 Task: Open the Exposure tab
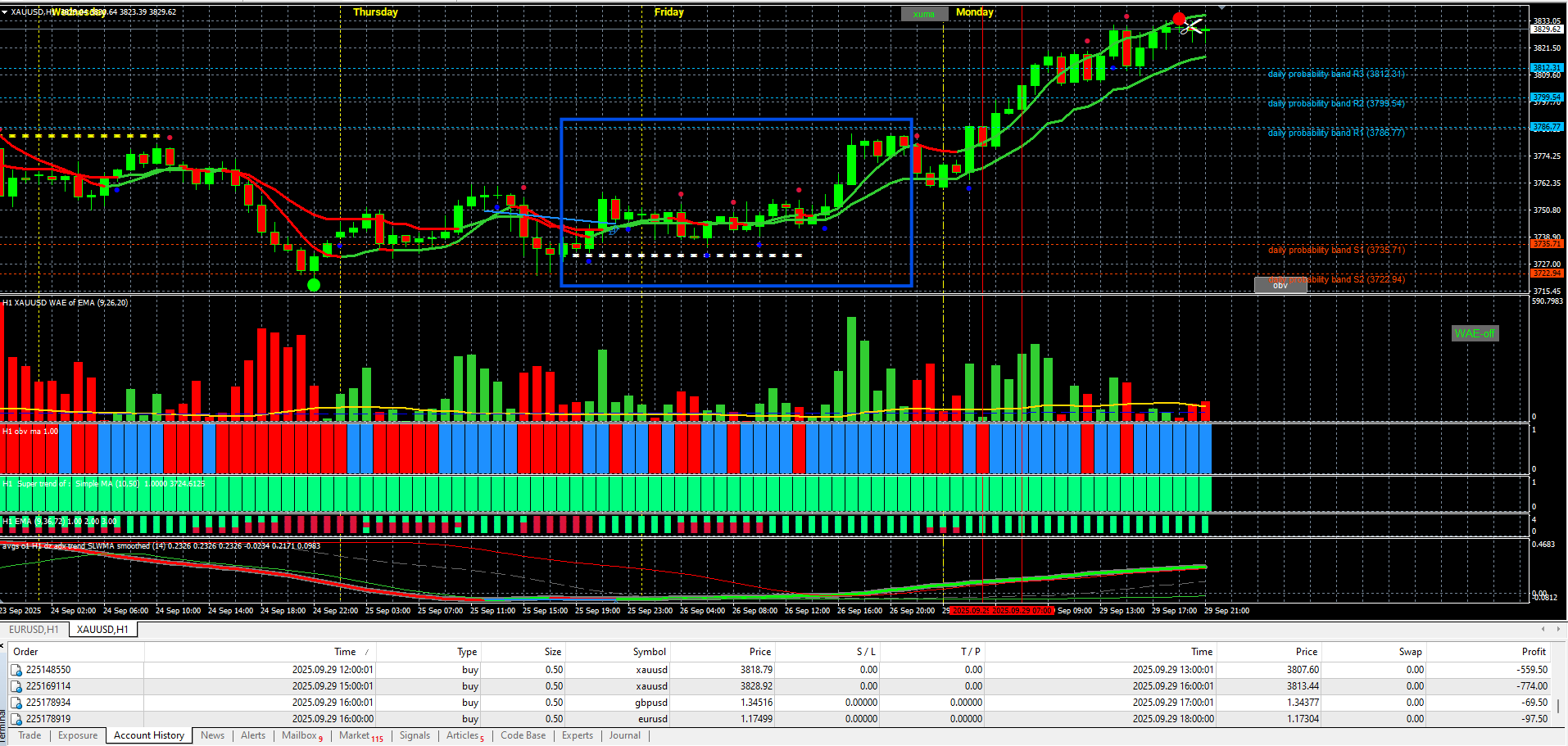tap(78, 735)
